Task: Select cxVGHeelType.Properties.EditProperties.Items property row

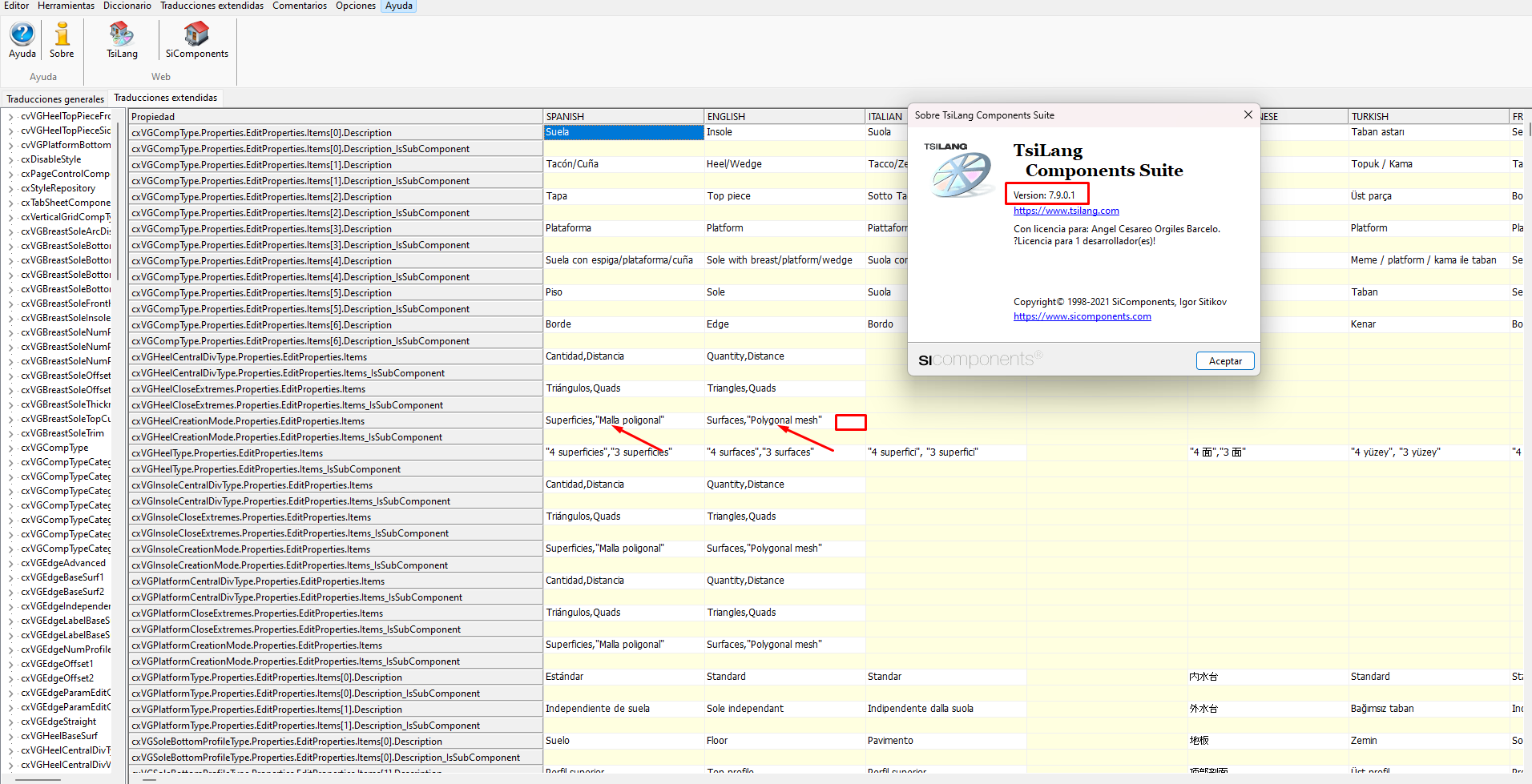Action: 336,453
